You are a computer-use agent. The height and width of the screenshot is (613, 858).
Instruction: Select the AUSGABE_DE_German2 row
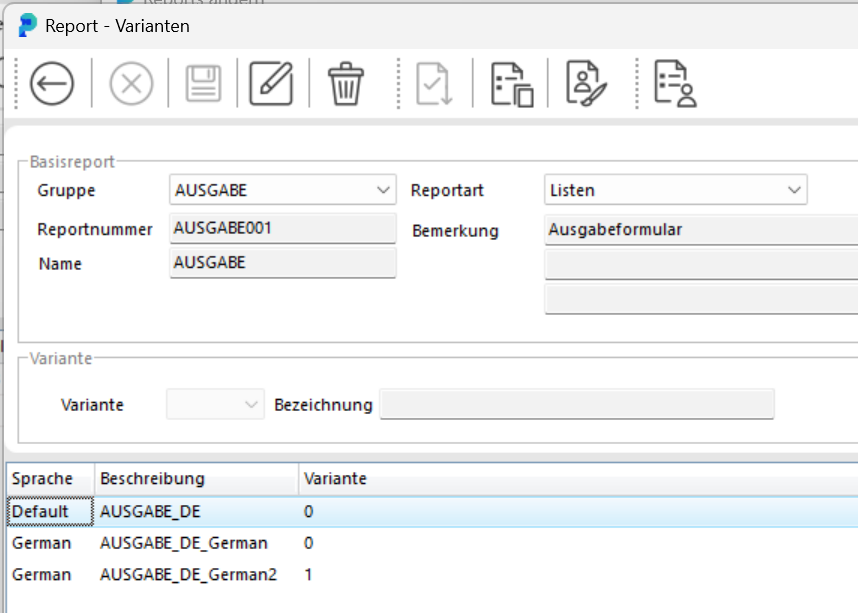432,575
